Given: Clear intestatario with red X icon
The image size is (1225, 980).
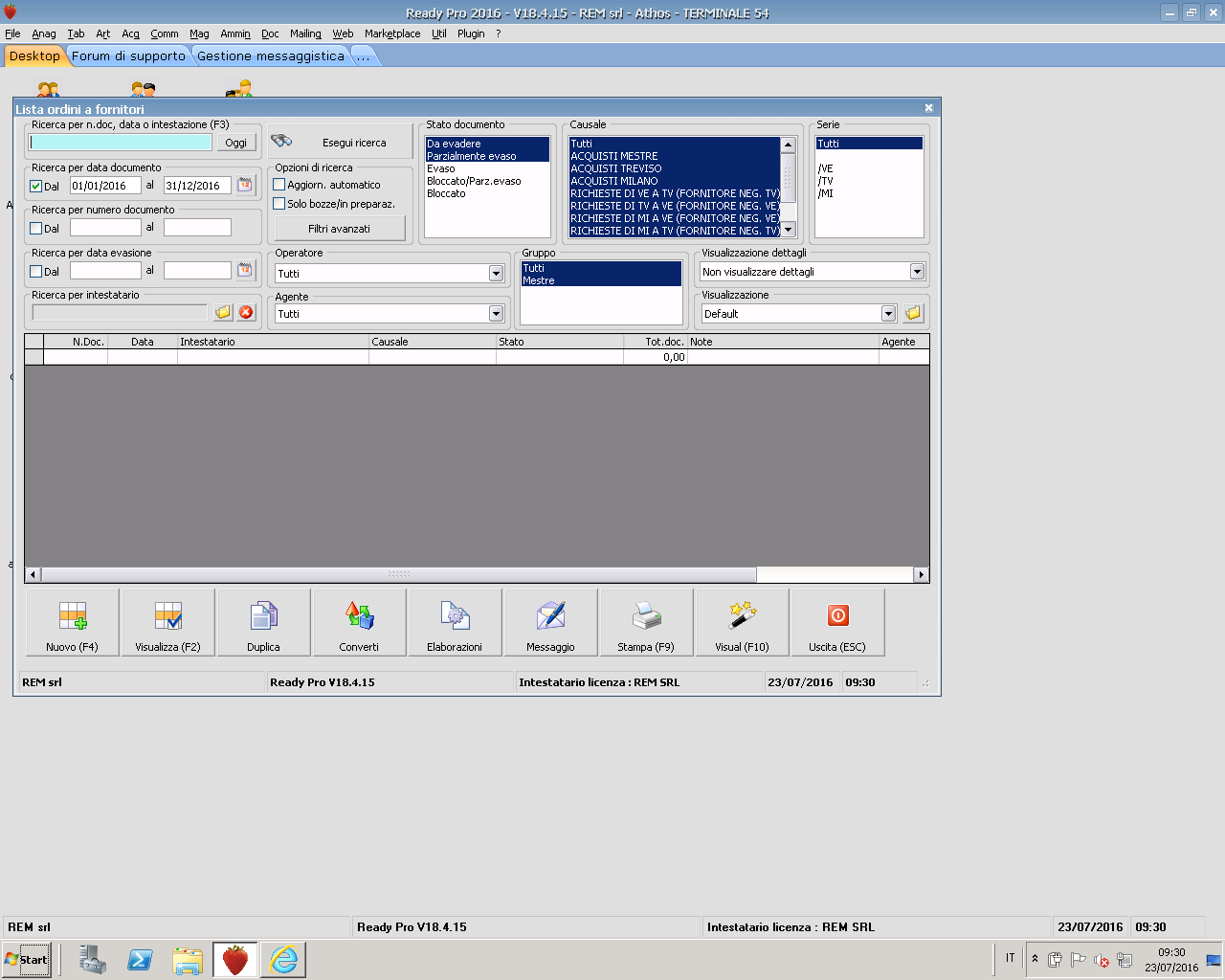Looking at the screenshot, I should (x=246, y=313).
